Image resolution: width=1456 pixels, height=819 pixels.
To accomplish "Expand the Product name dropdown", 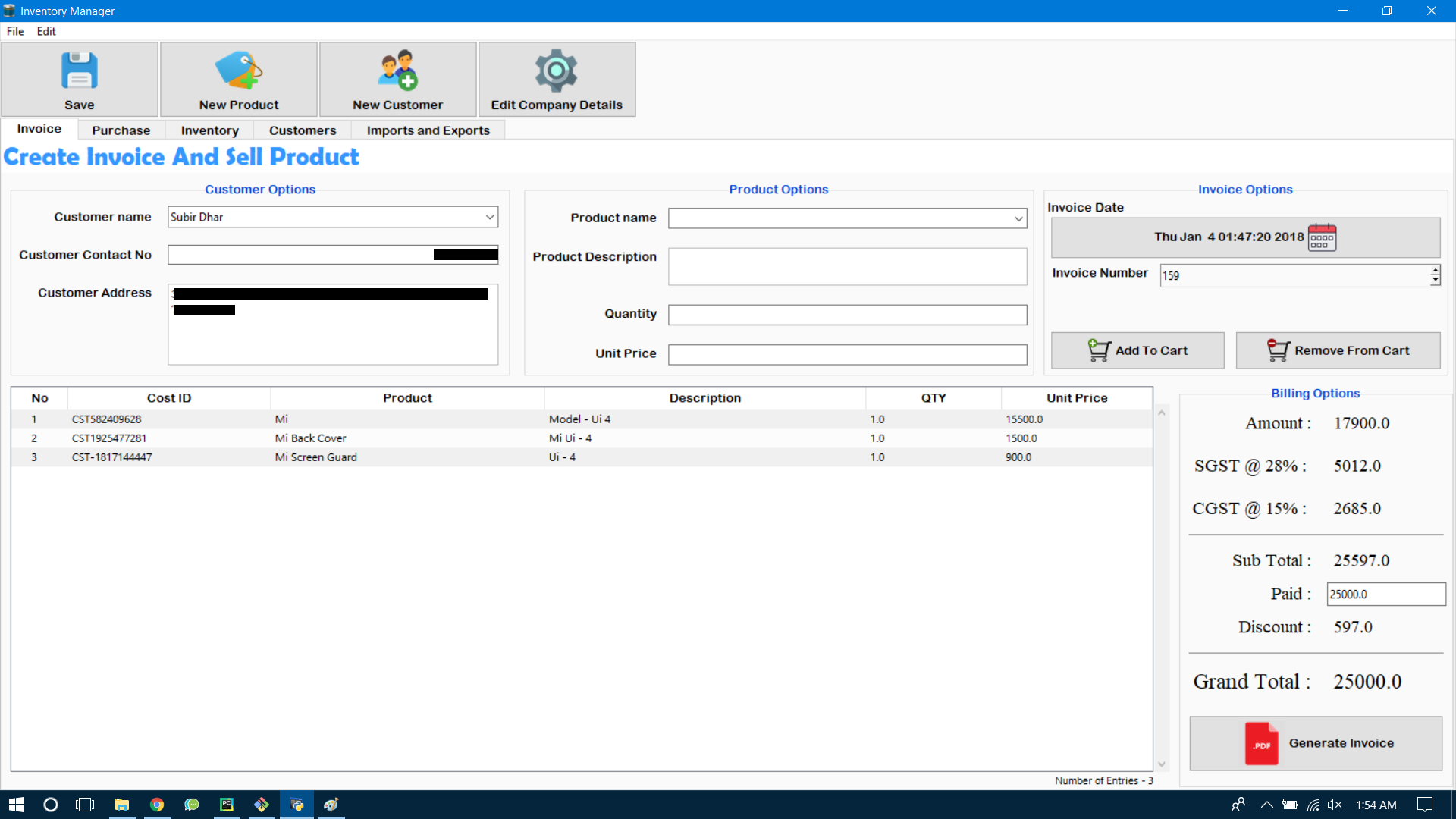I will pos(1018,219).
